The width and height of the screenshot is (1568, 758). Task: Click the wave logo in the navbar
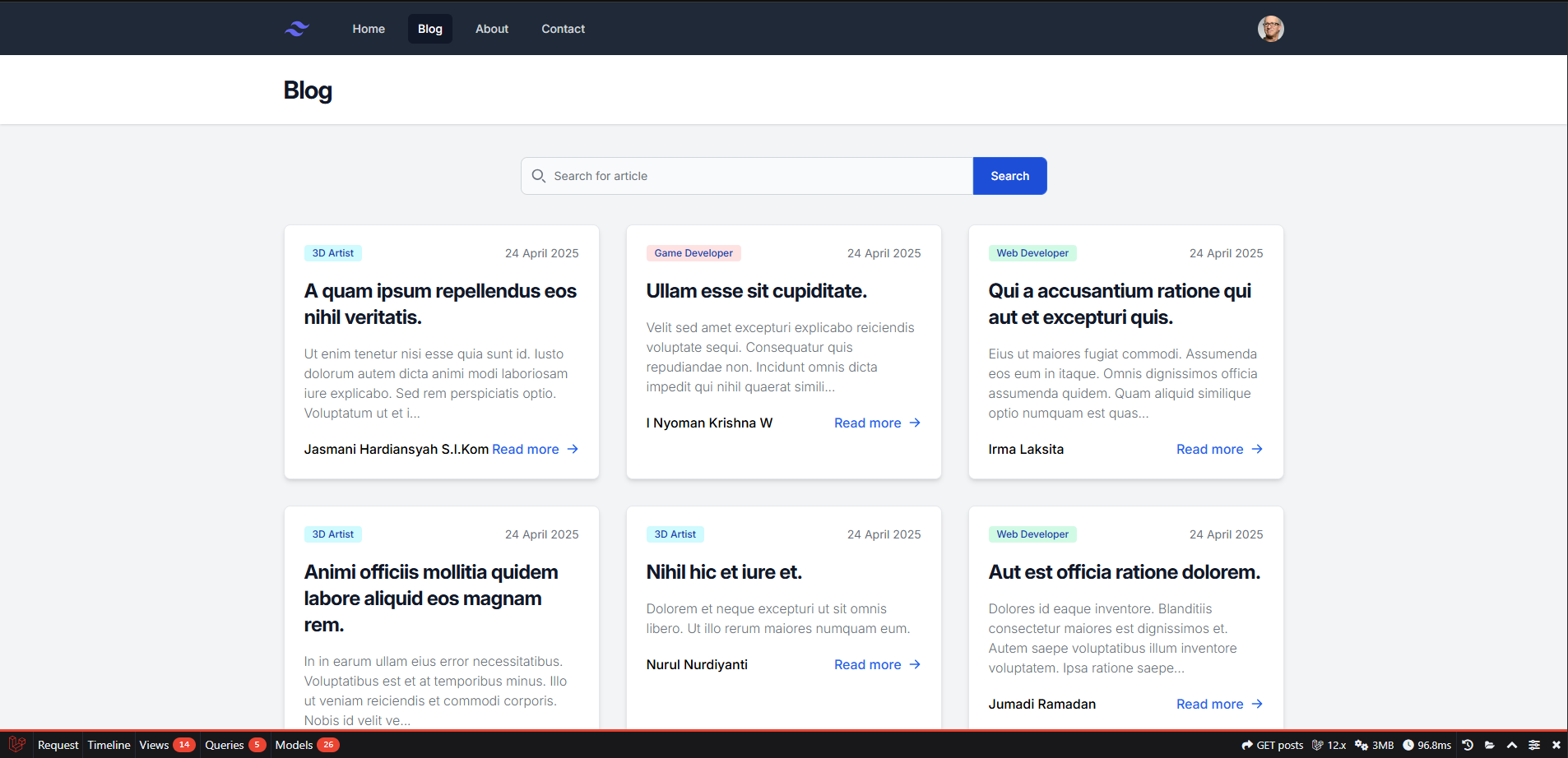(x=297, y=29)
